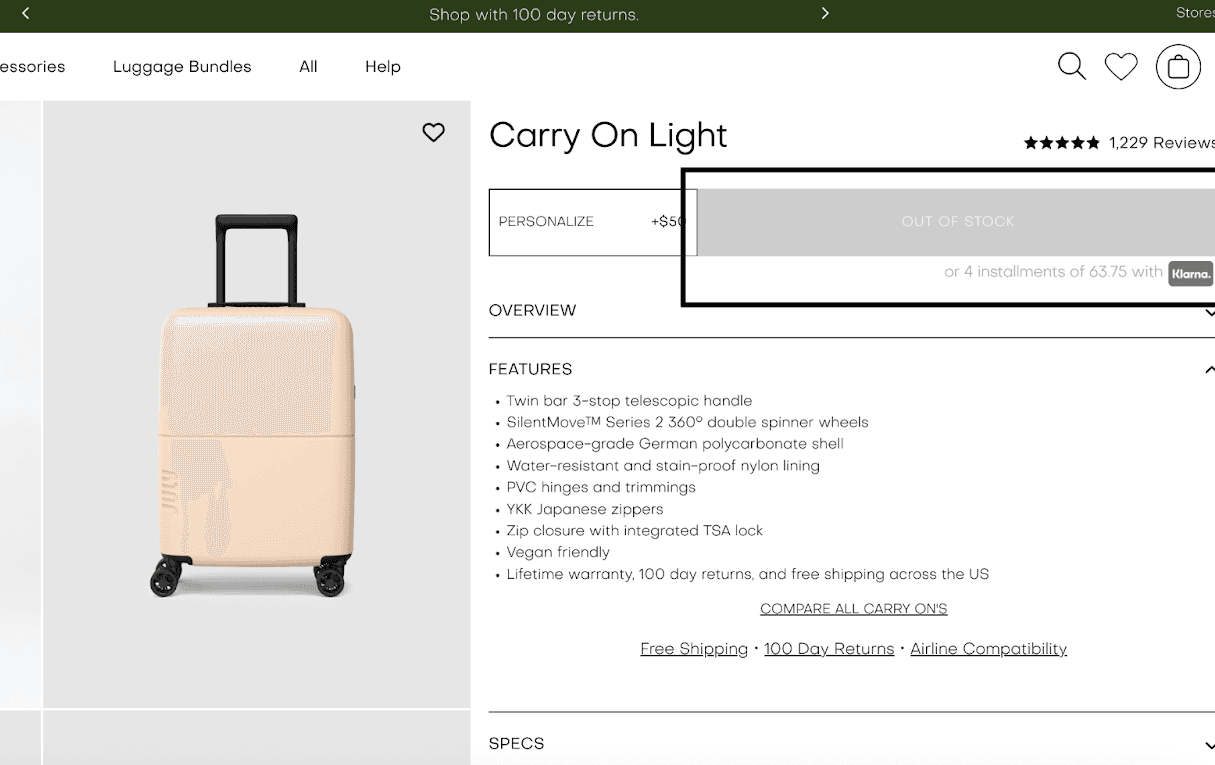
Task: Open the Airline Compatibility link
Action: pyautogui.click(x=989, y=649)
